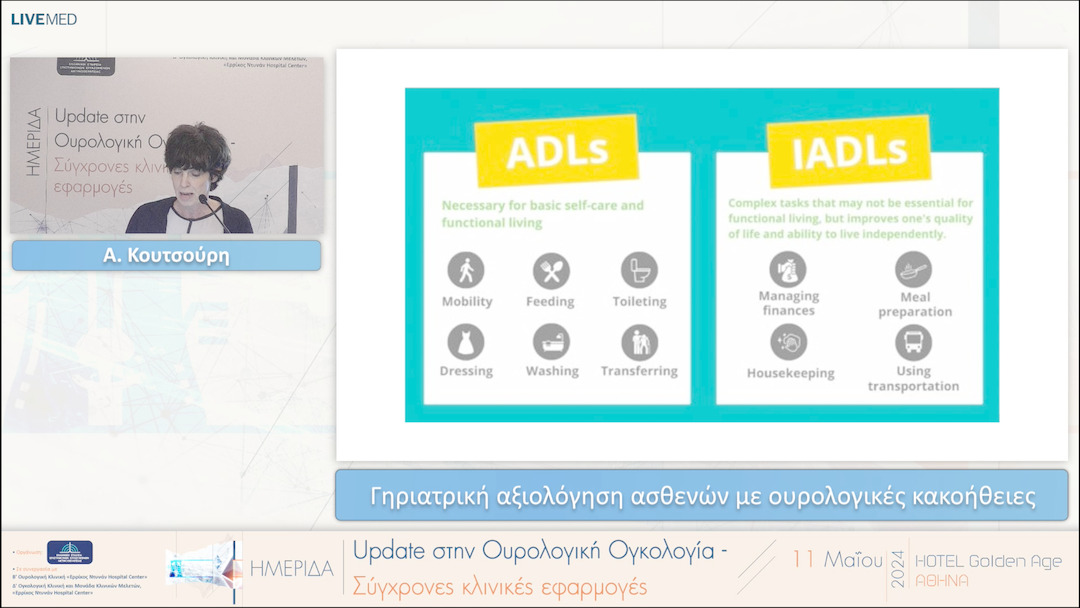Click the Mobility walking person icon

click(x=466, y=270)
